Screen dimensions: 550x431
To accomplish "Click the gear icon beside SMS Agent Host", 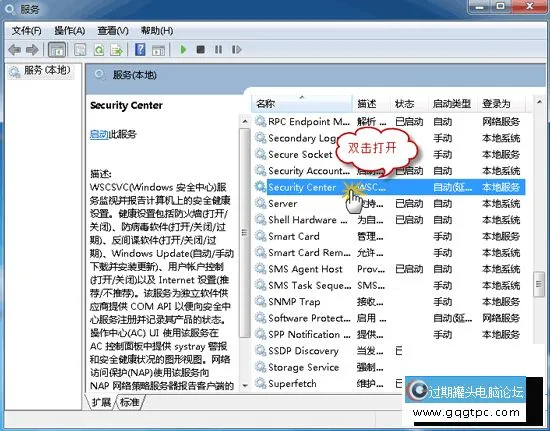I will click(x=260, y=268).
